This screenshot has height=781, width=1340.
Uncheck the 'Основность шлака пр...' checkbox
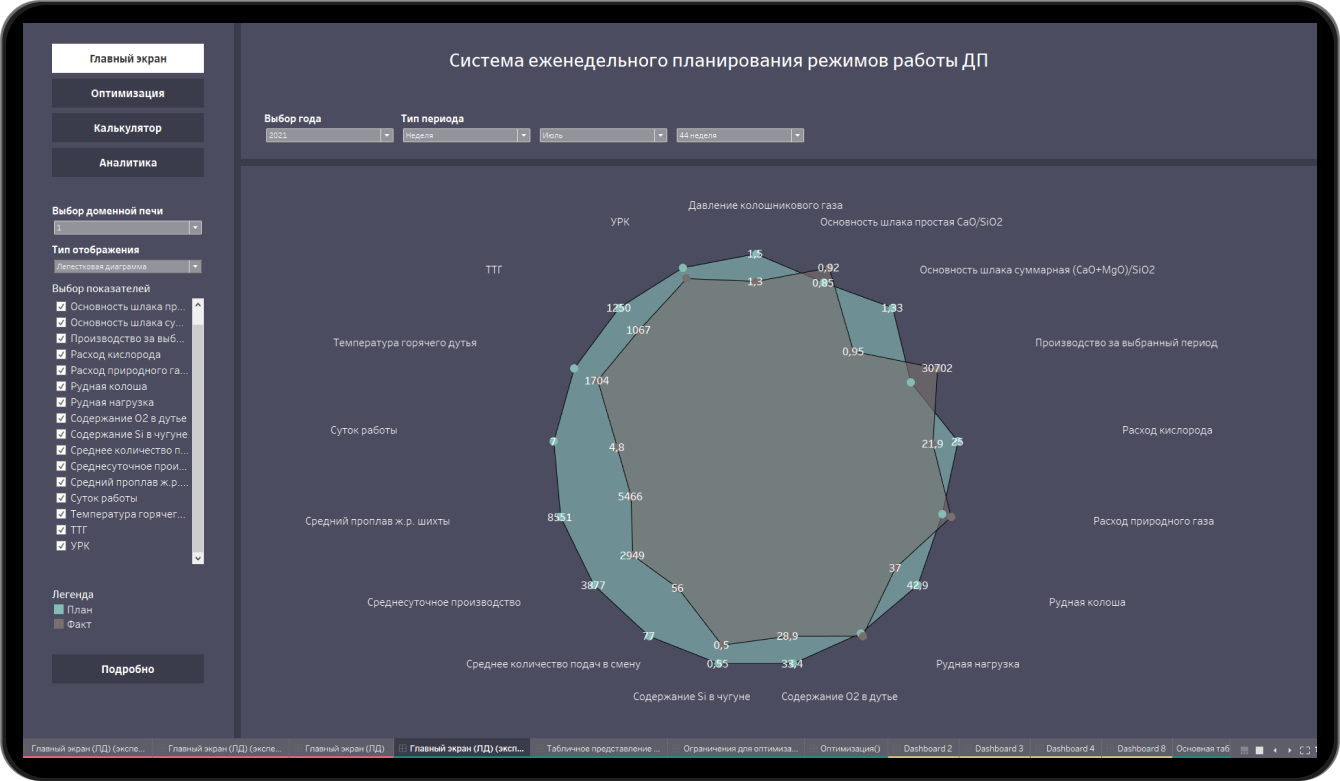coord(61,307)
